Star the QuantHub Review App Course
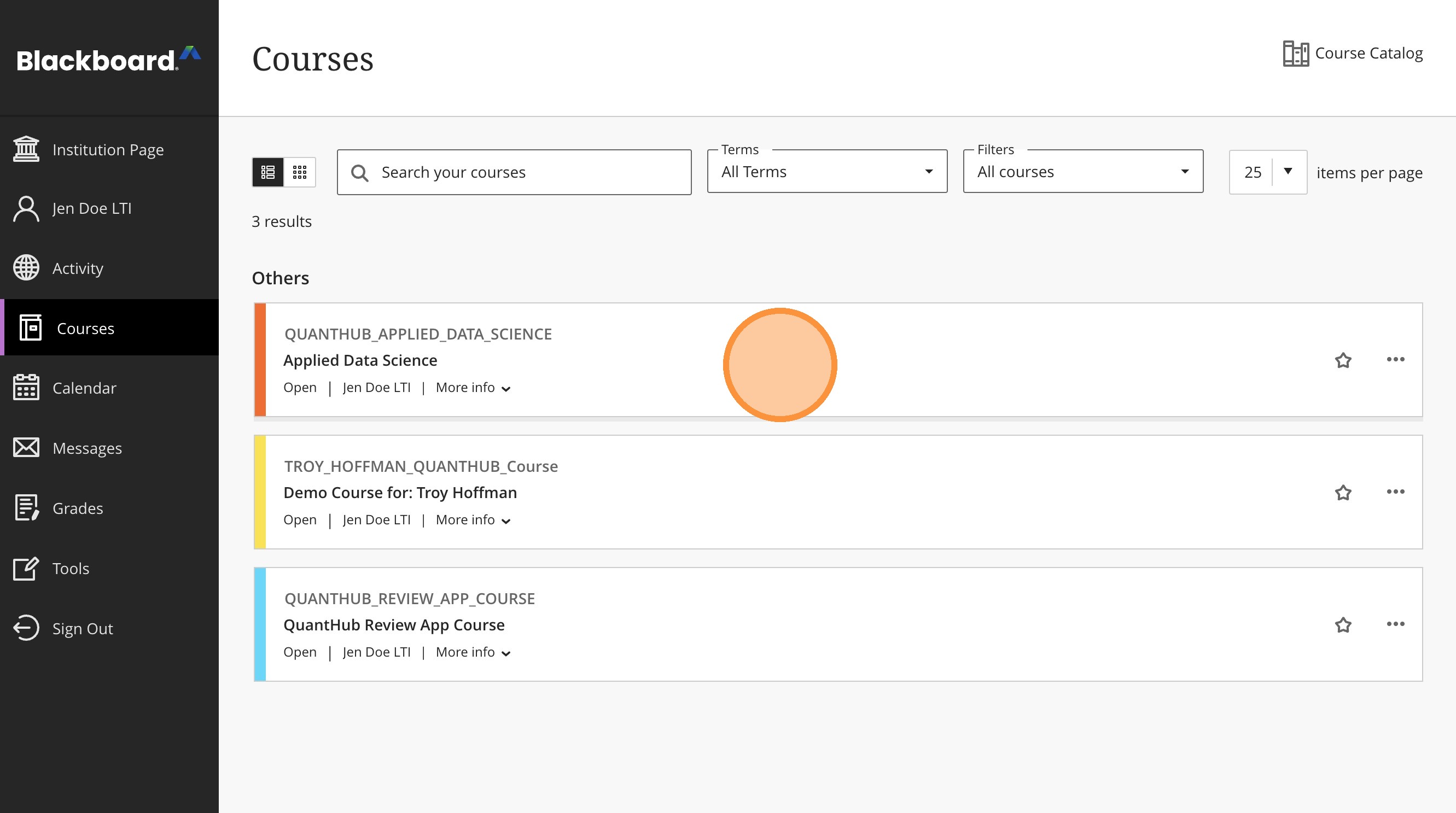 pyautogui.click(x=1343, y=625)
